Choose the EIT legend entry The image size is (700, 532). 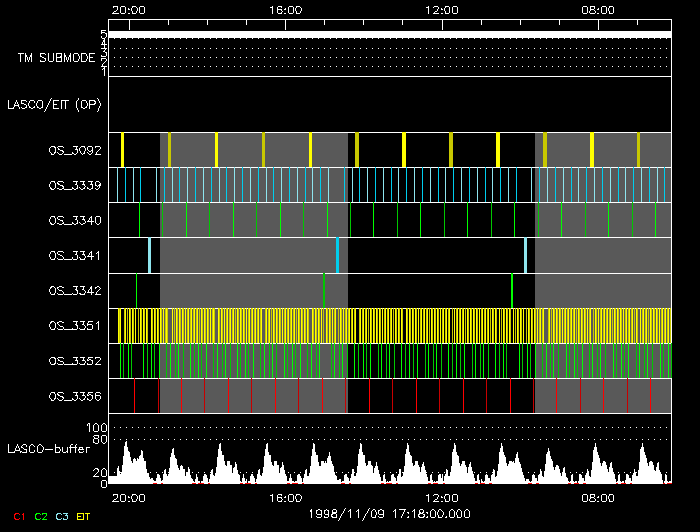point(84,516)
